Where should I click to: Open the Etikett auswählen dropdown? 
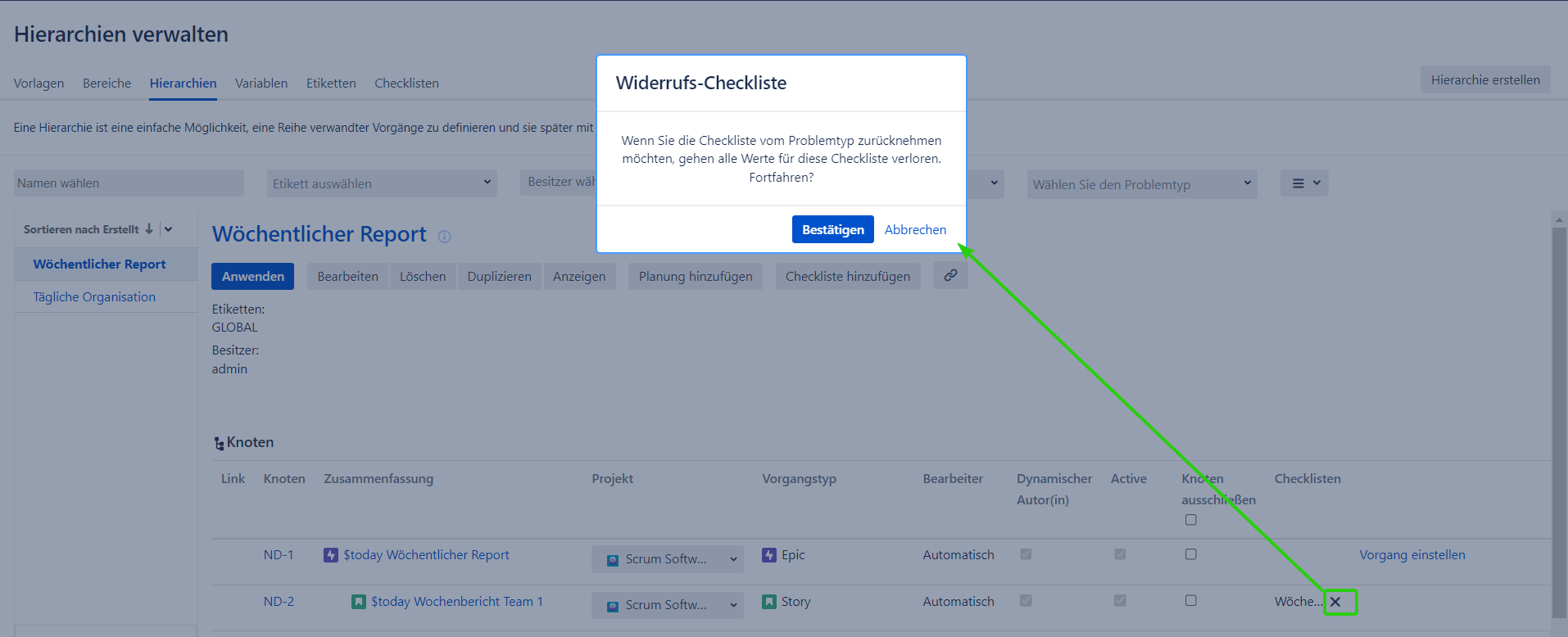(382, 183)
